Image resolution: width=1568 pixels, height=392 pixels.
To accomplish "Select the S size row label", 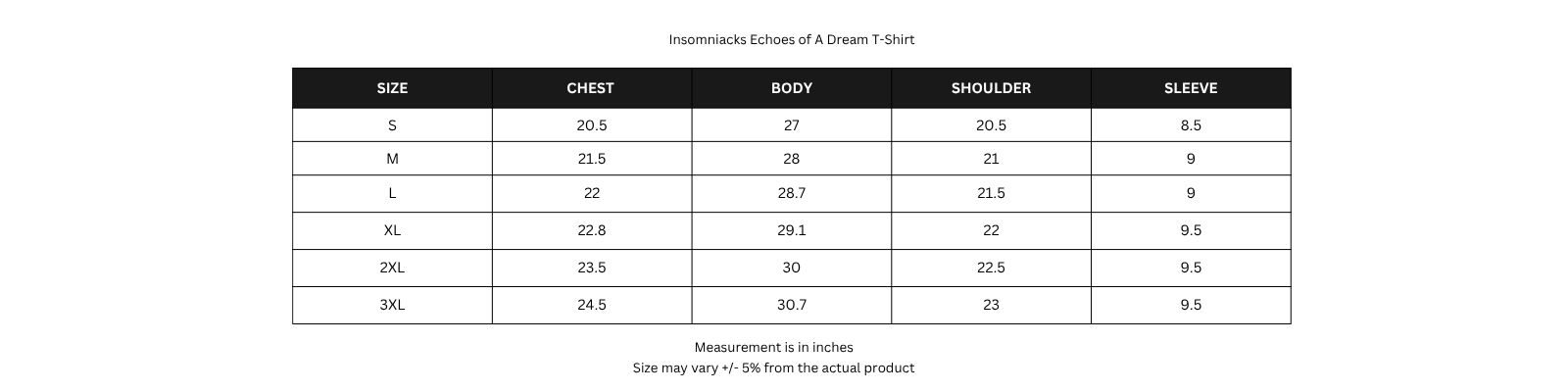I will pos(392,125).
